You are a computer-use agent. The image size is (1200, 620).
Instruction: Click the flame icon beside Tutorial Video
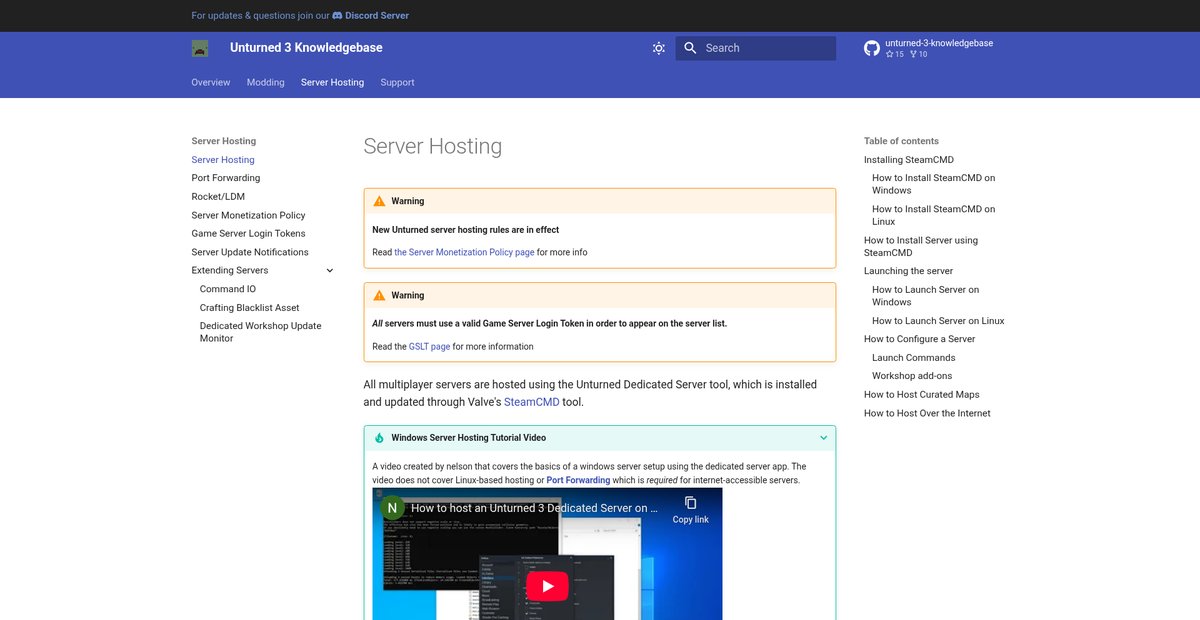point(379,438)
